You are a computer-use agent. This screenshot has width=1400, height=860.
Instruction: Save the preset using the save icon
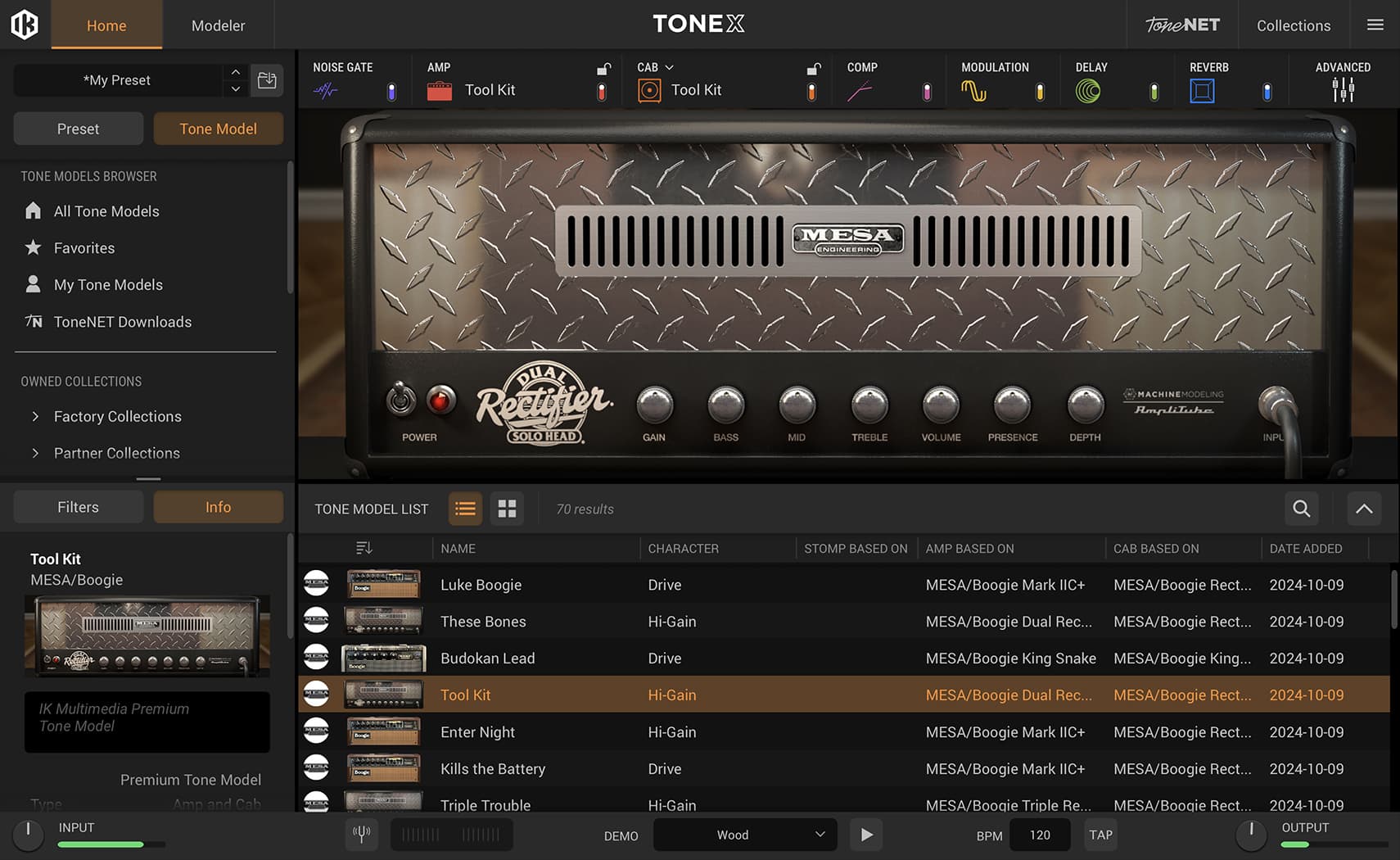(267, 79)
